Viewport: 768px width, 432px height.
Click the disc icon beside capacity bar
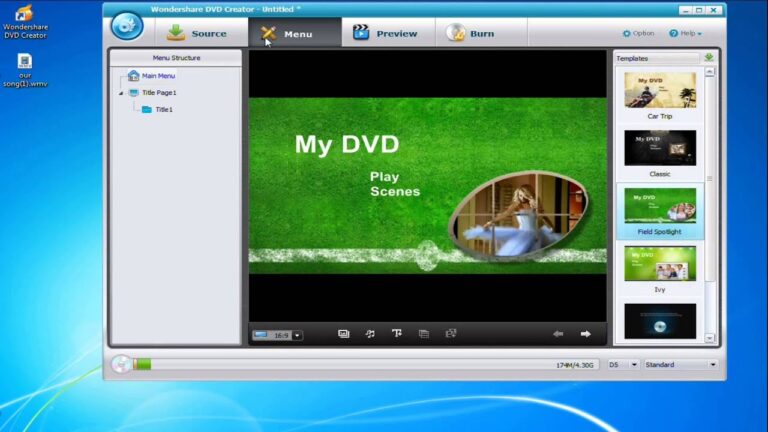[x=120, y=364]
